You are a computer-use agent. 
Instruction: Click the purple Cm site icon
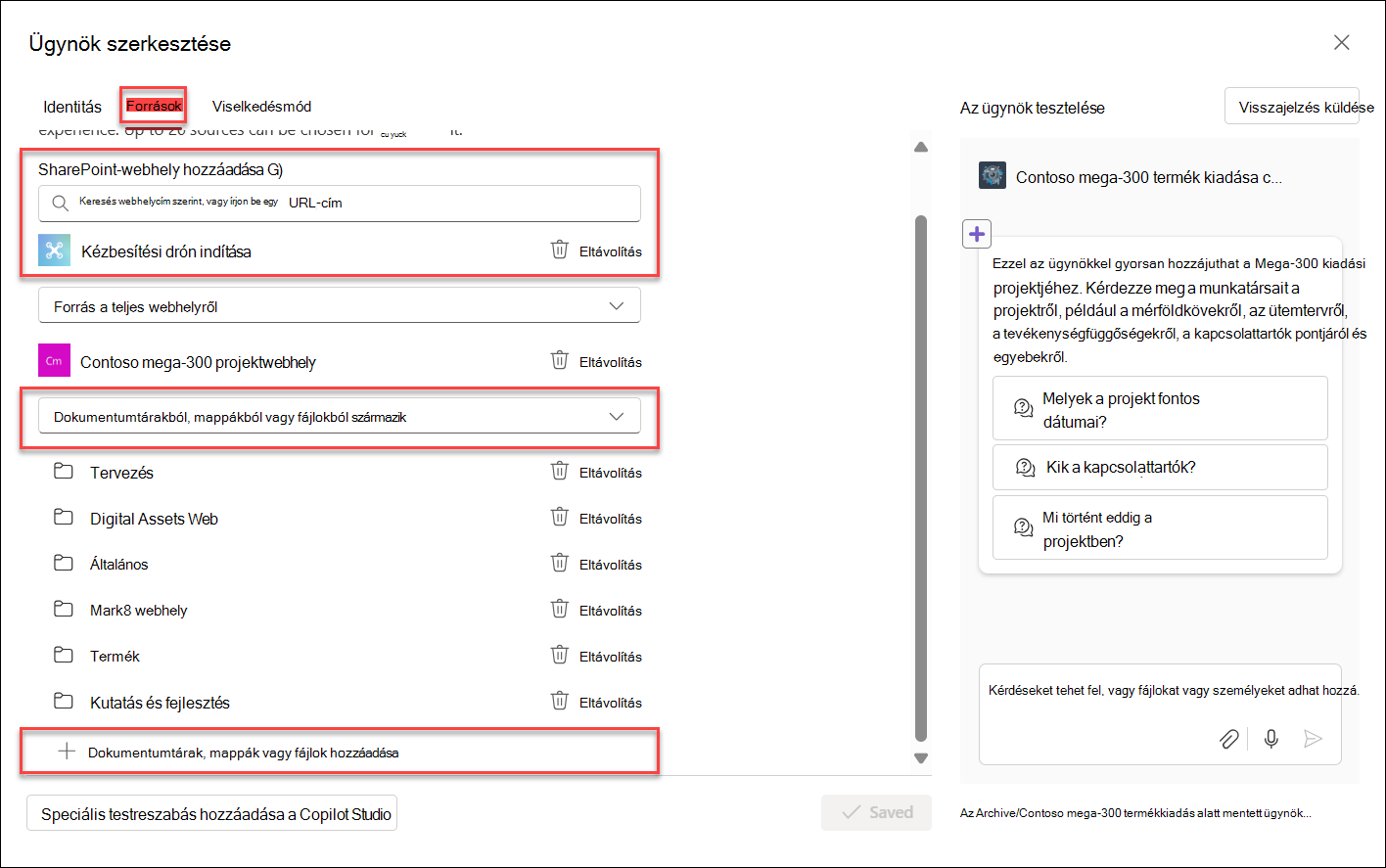click(54, 361)
